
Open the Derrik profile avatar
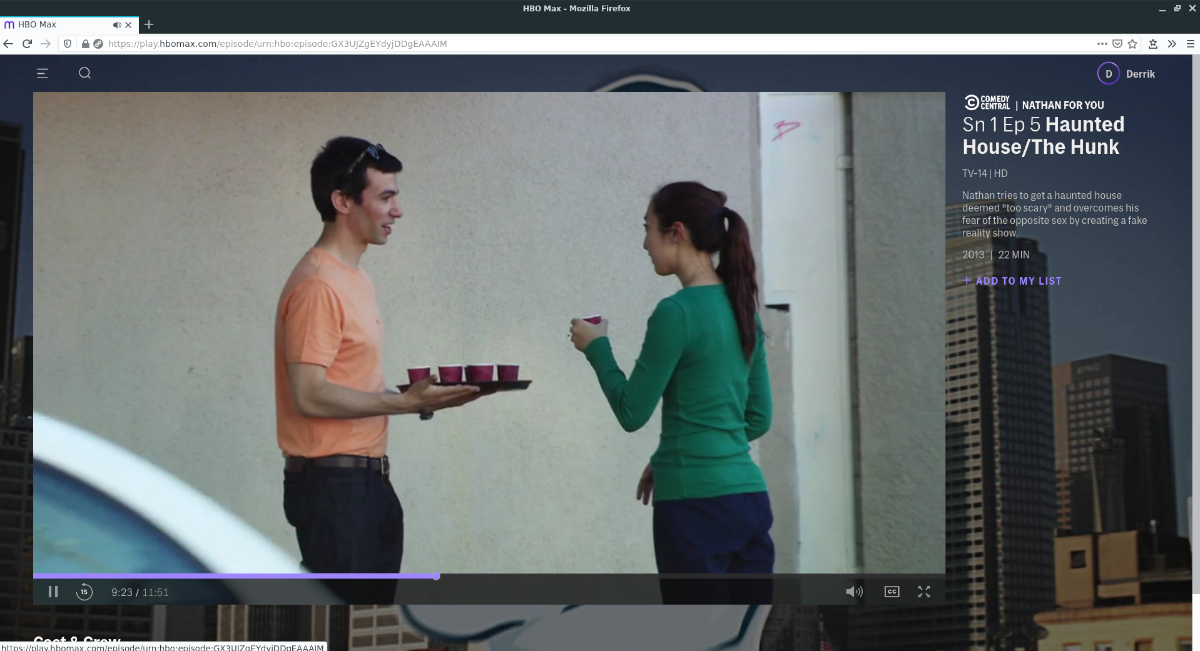tap(1108, 73)
